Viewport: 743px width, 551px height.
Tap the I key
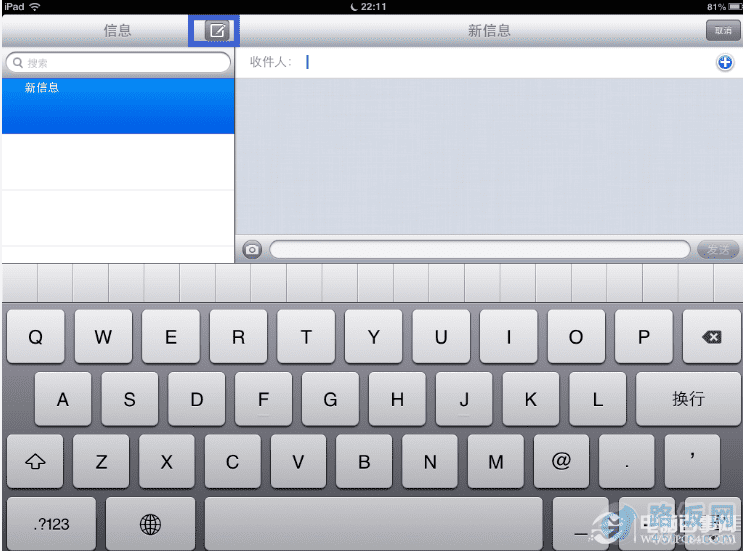tap(508, 337)
